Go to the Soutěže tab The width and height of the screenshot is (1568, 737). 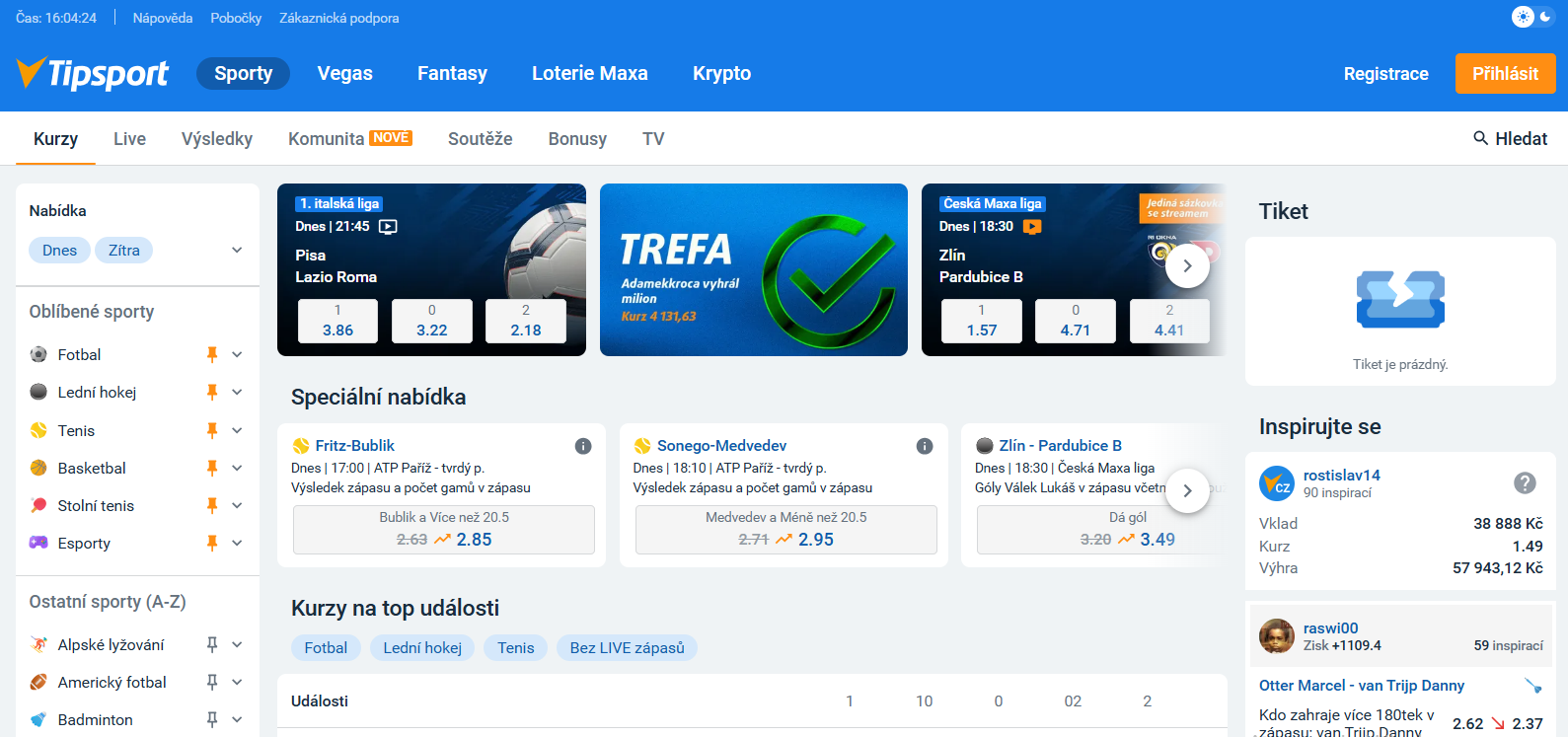(x=480, y=139)
